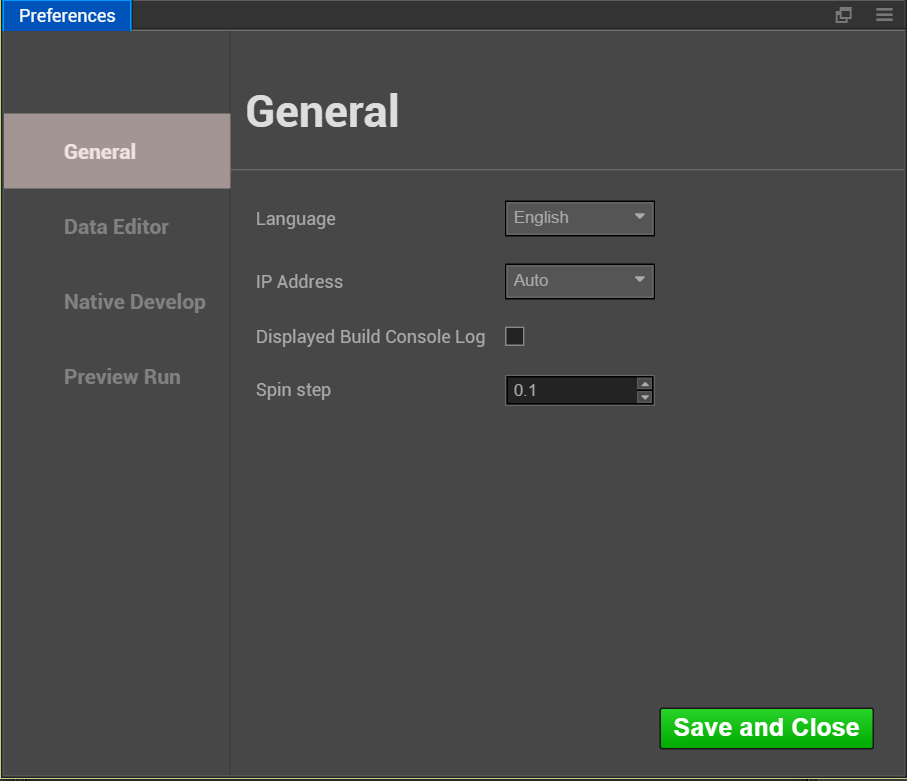Select the Preferences panel tab
907x781 pixels.
point(66,16)
